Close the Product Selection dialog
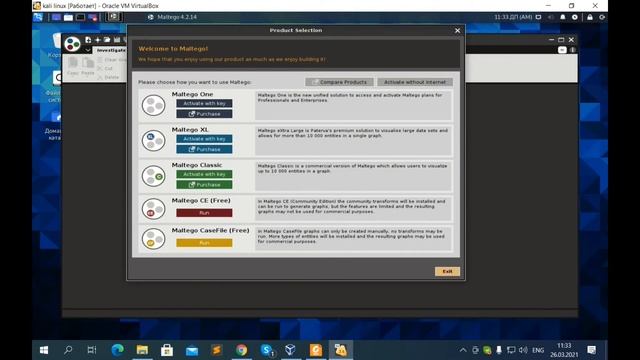 tap(458, 31)
